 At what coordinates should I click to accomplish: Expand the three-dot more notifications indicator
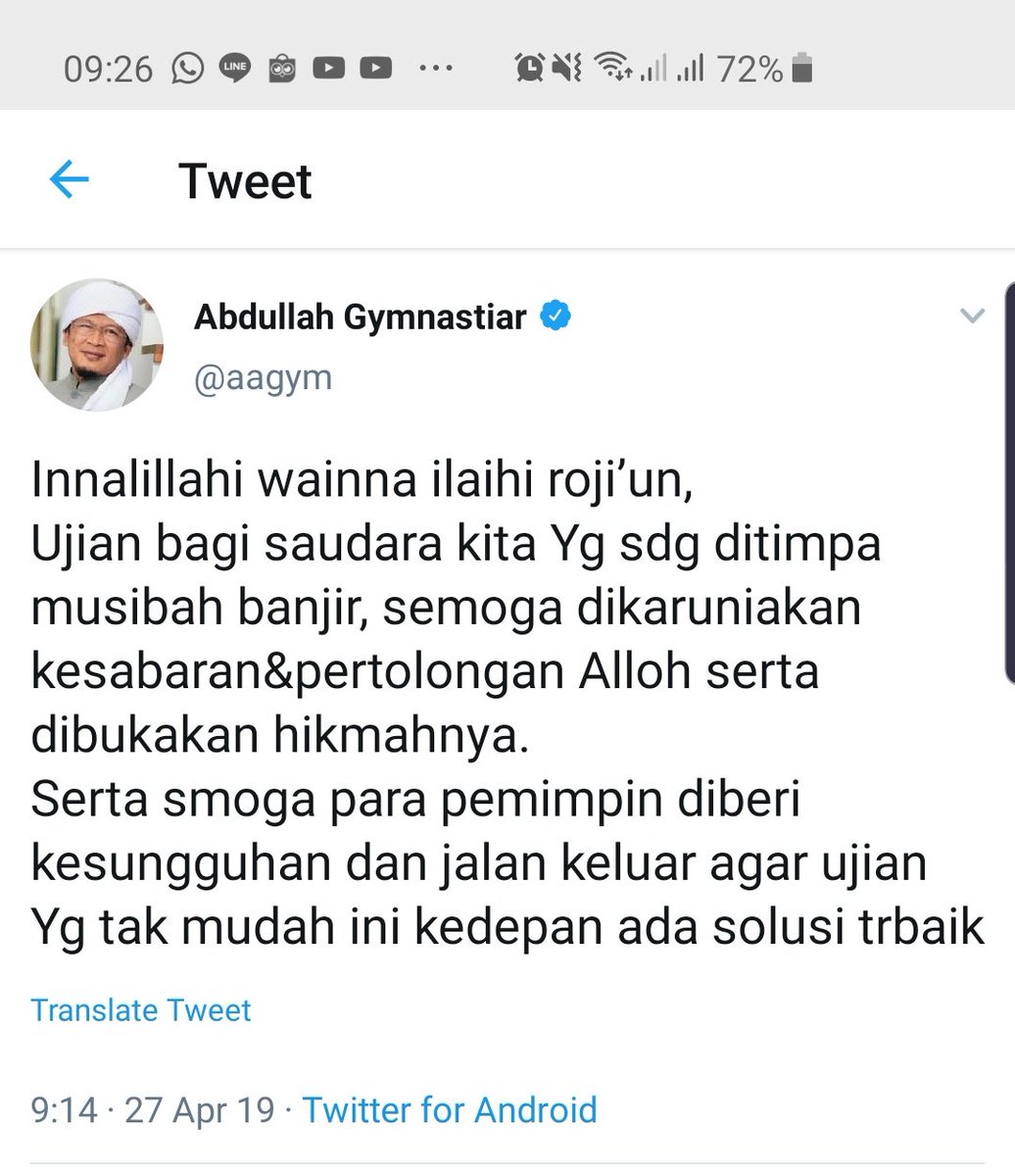[432, 69]
